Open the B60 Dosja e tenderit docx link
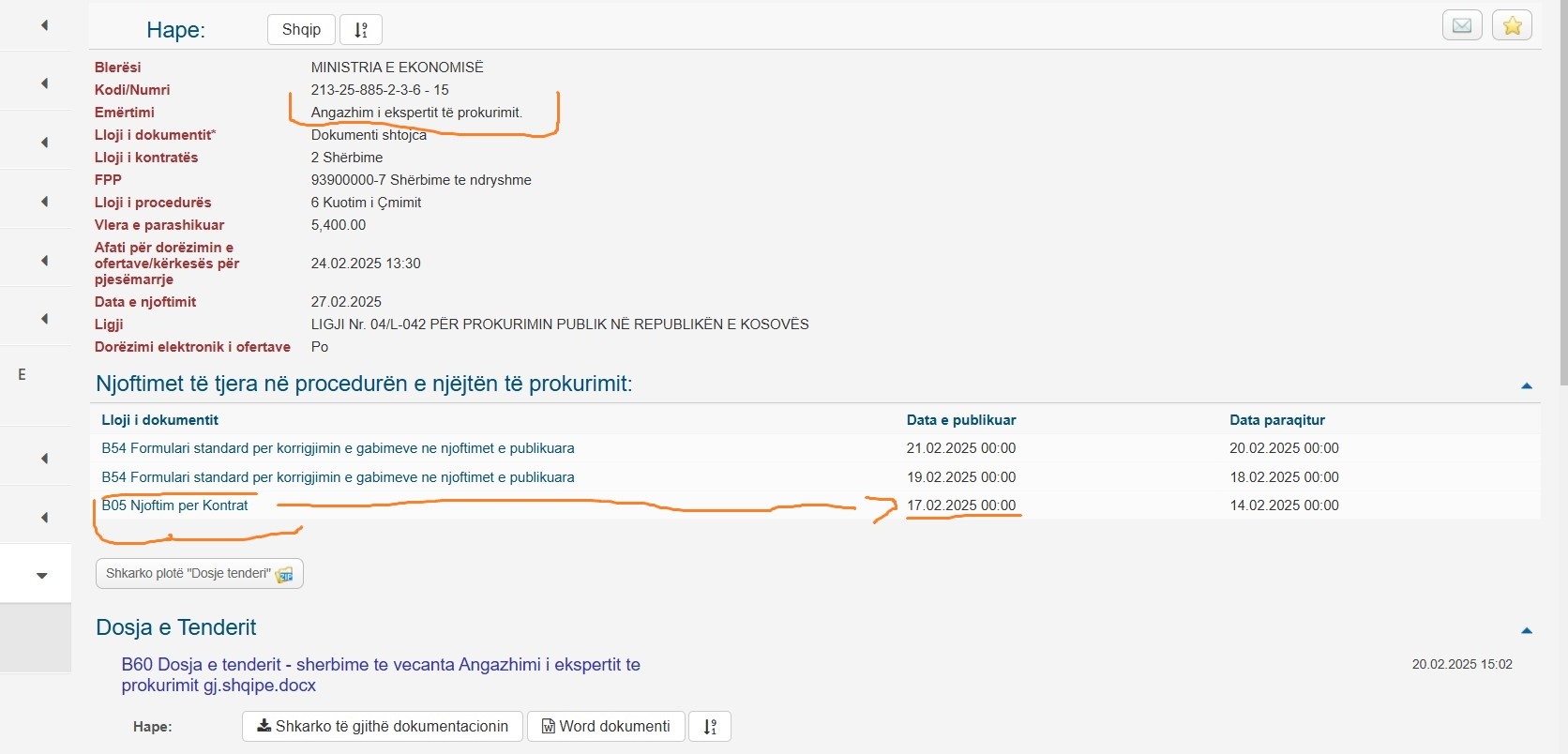 pos(380,674)
